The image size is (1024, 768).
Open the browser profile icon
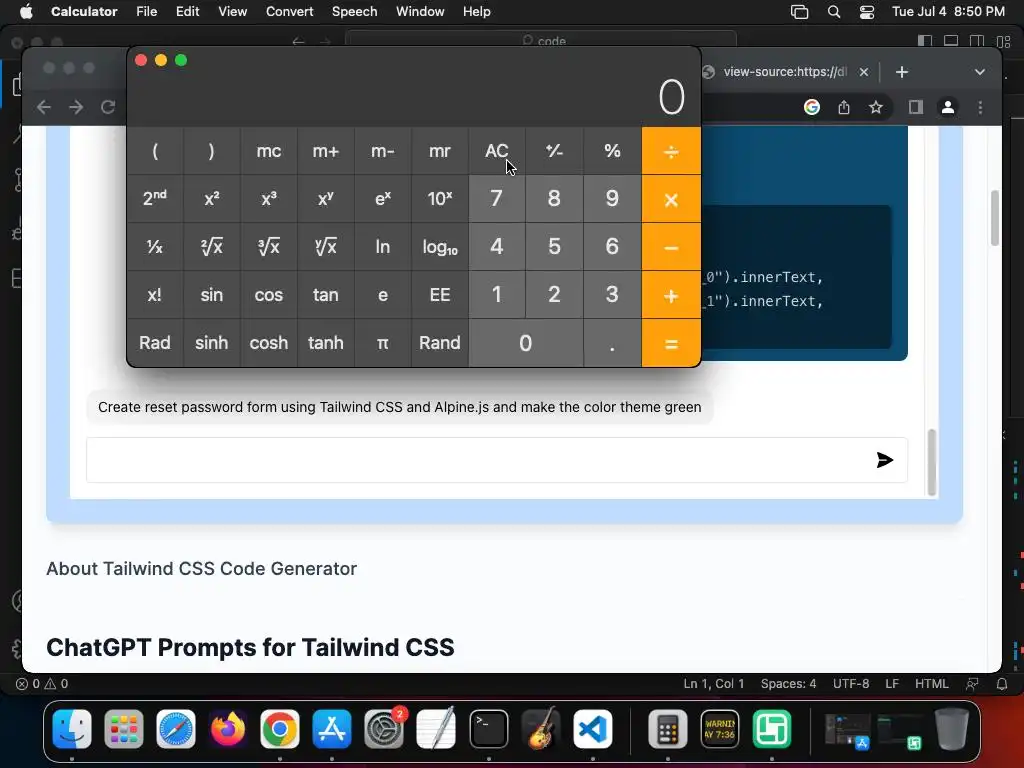coord(948,107)
